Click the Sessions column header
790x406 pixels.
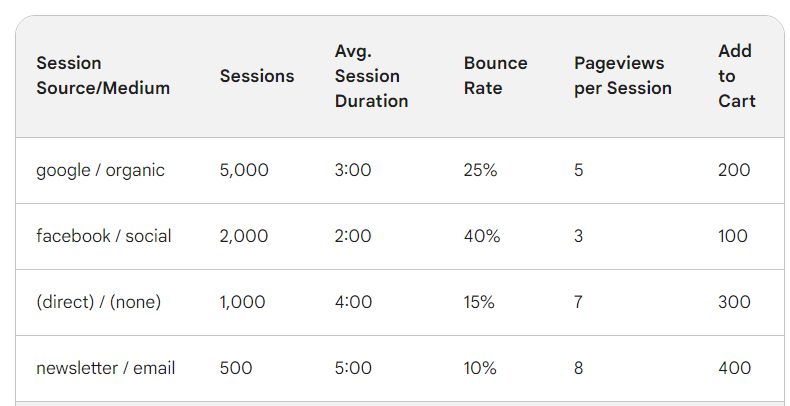click(257, 76)
